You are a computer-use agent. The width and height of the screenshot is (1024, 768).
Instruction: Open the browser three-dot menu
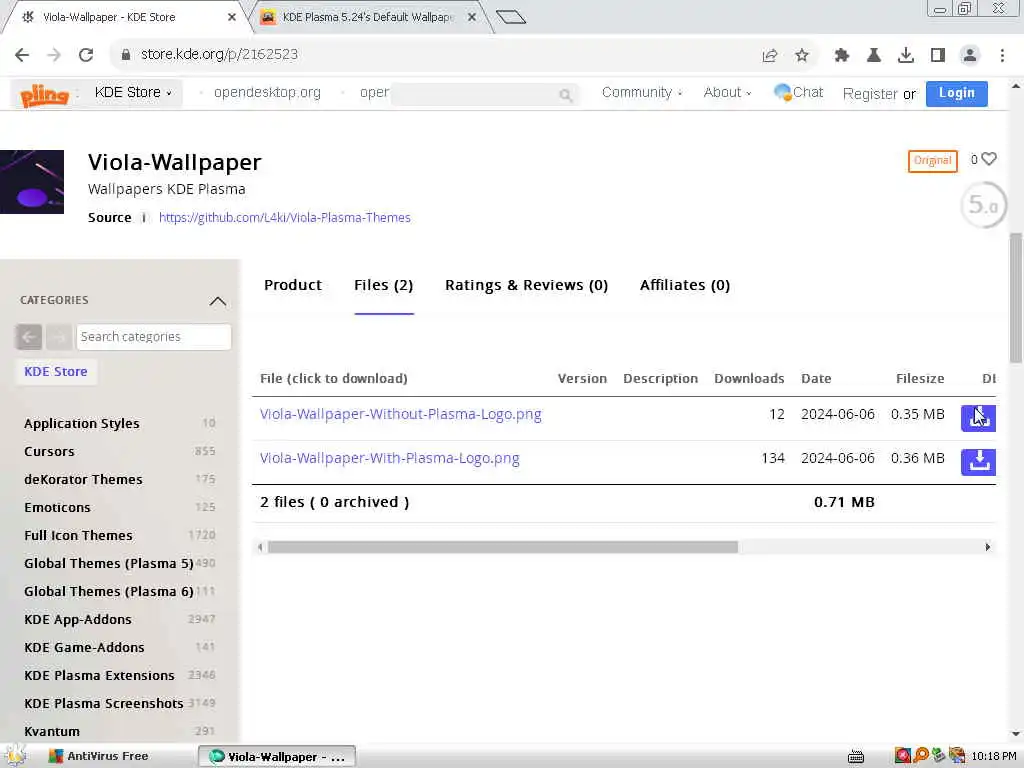(x=1002, y=56)
